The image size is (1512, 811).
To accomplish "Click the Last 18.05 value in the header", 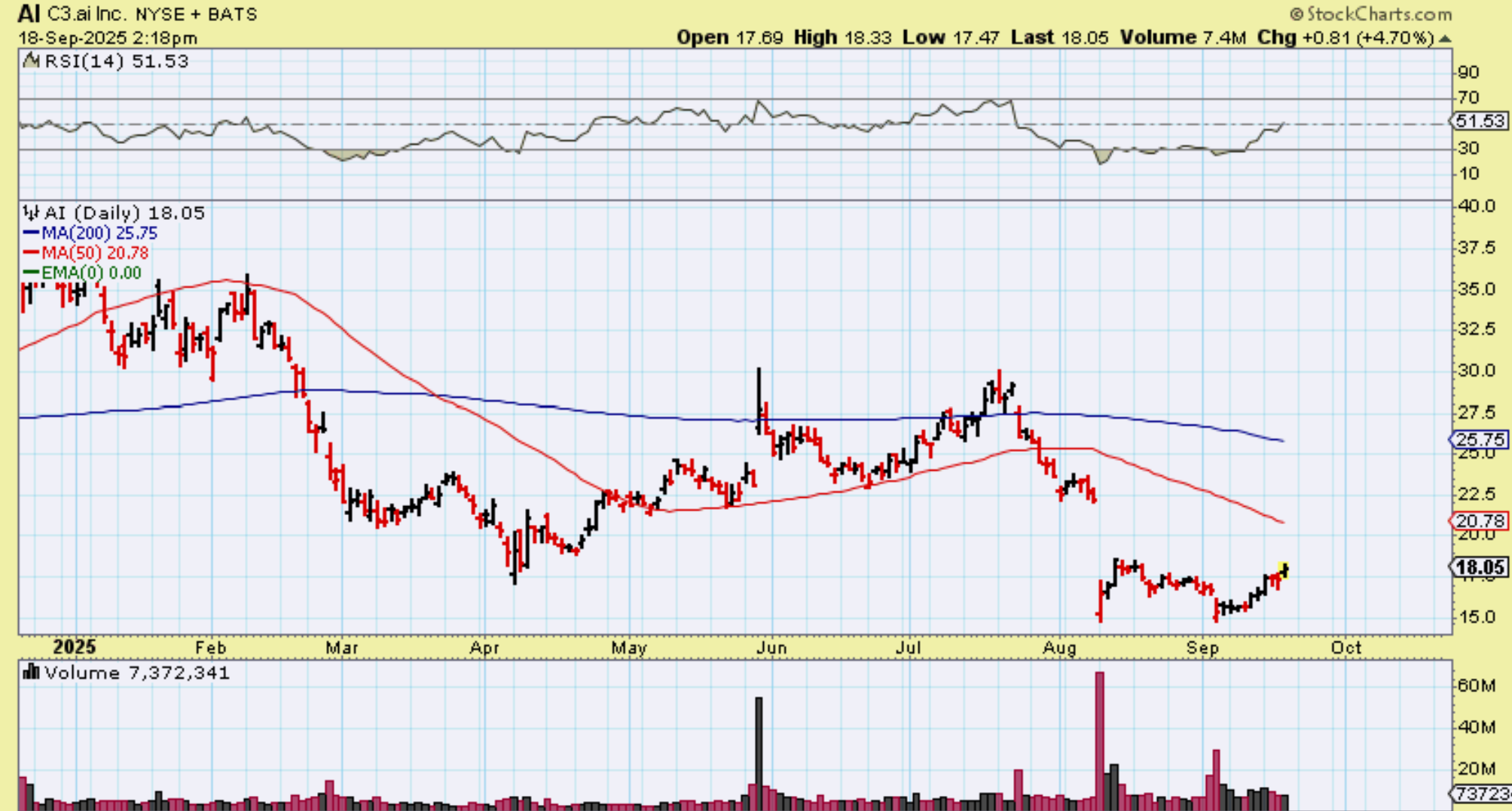I will point(1060,37).
